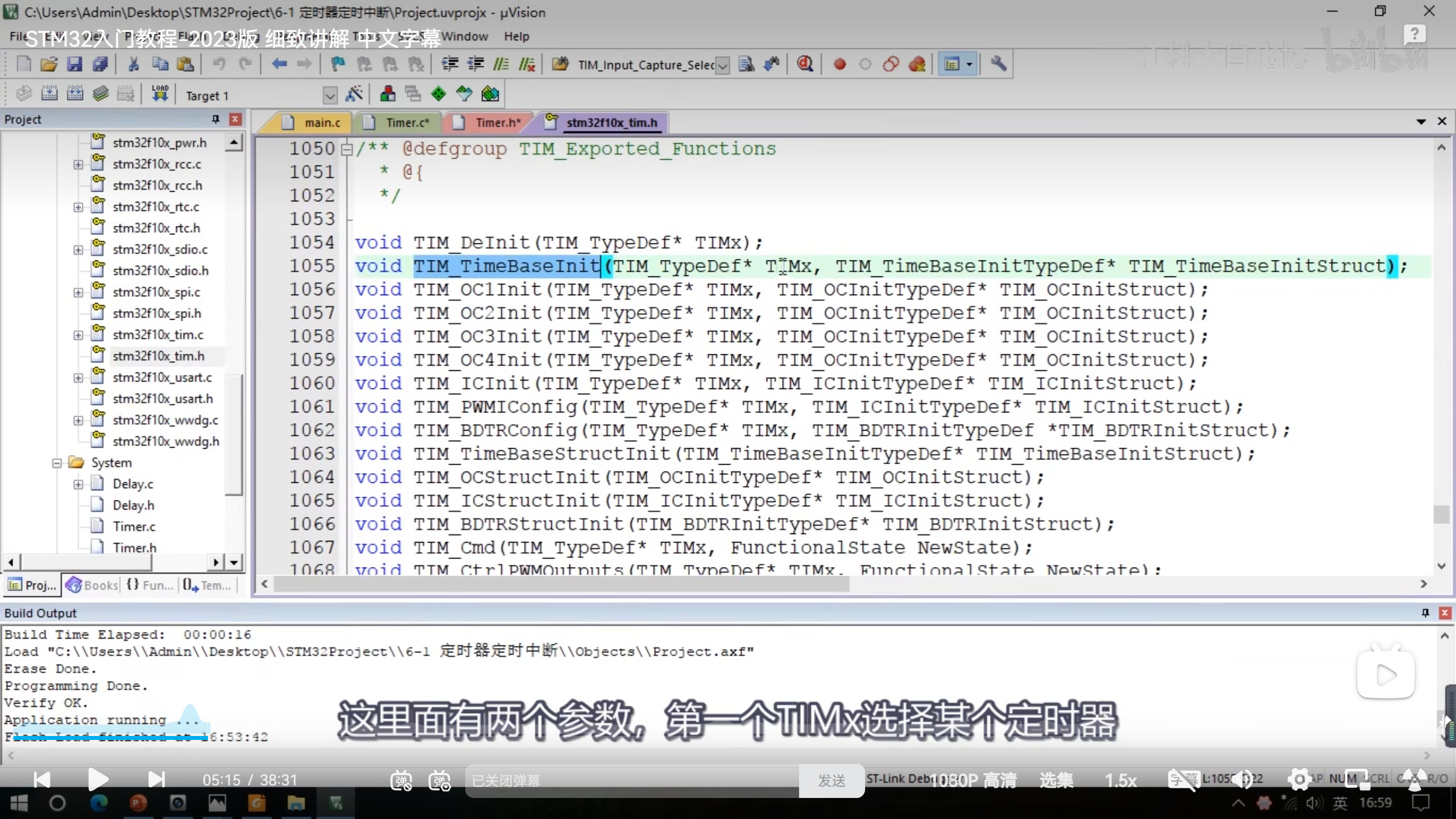The height and width of the screenshot is (819, 1456).
Task: Click the Open file toolbar icon
Action: 49,64
